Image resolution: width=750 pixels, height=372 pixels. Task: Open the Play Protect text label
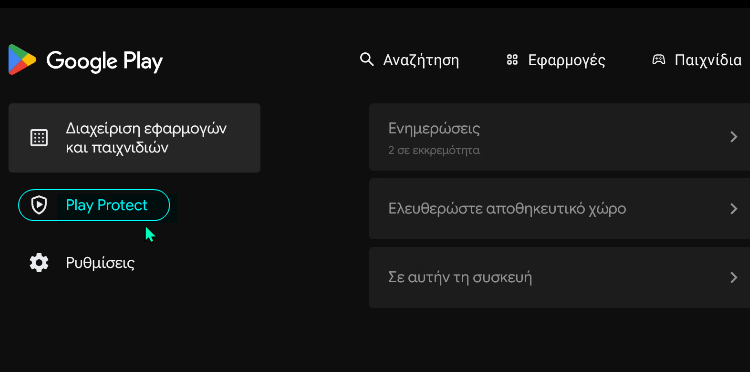pyautogui.click(x=107, y=206)
